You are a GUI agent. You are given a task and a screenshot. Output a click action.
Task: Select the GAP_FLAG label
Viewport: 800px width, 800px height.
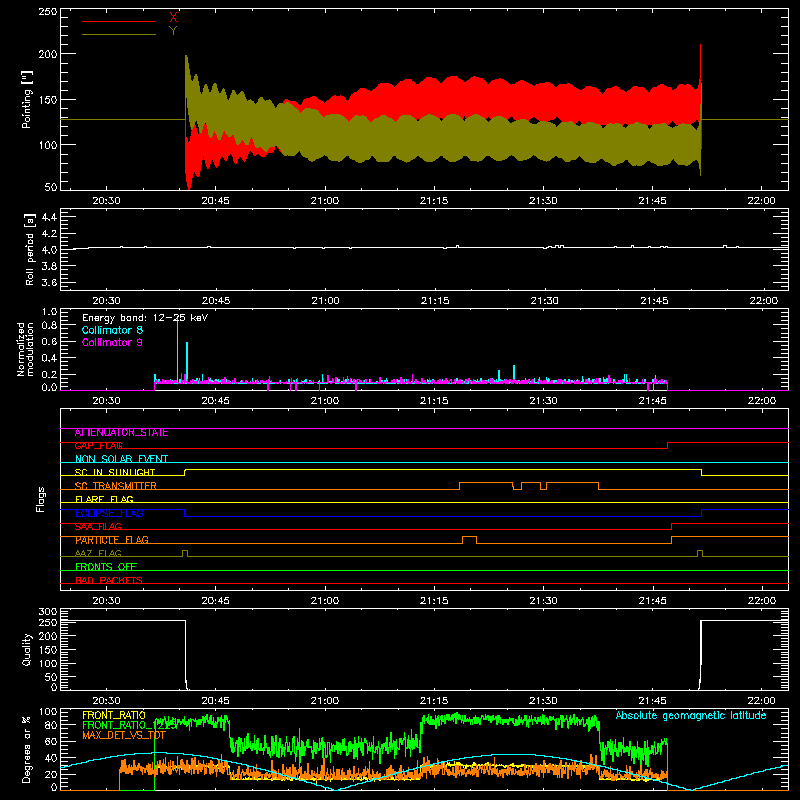pos(99,446)
